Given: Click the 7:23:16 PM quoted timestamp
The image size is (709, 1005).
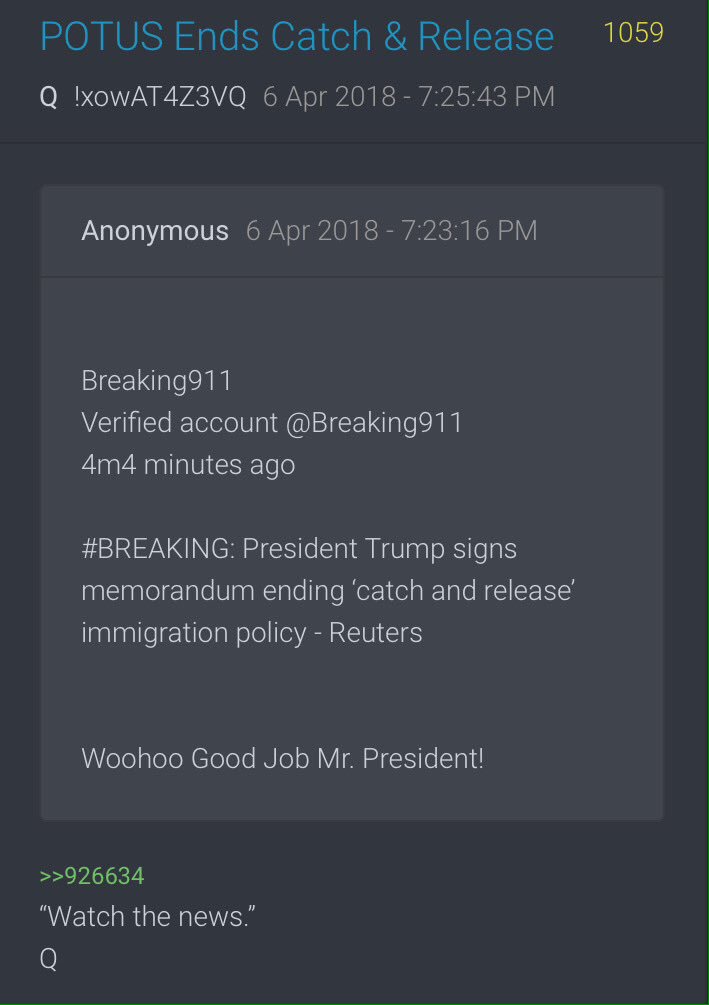Looking at the screenshot, I should point(469,231).
